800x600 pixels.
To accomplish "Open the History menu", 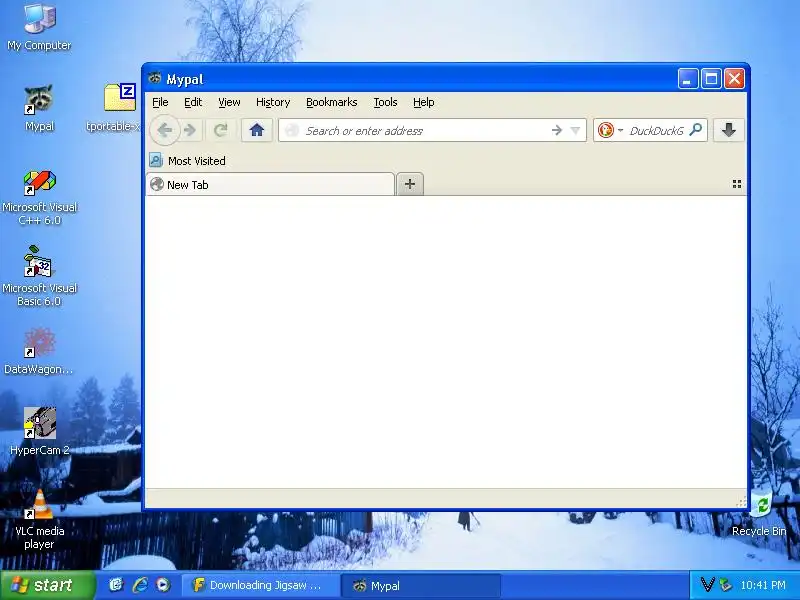I will click(x=273, y=102).
